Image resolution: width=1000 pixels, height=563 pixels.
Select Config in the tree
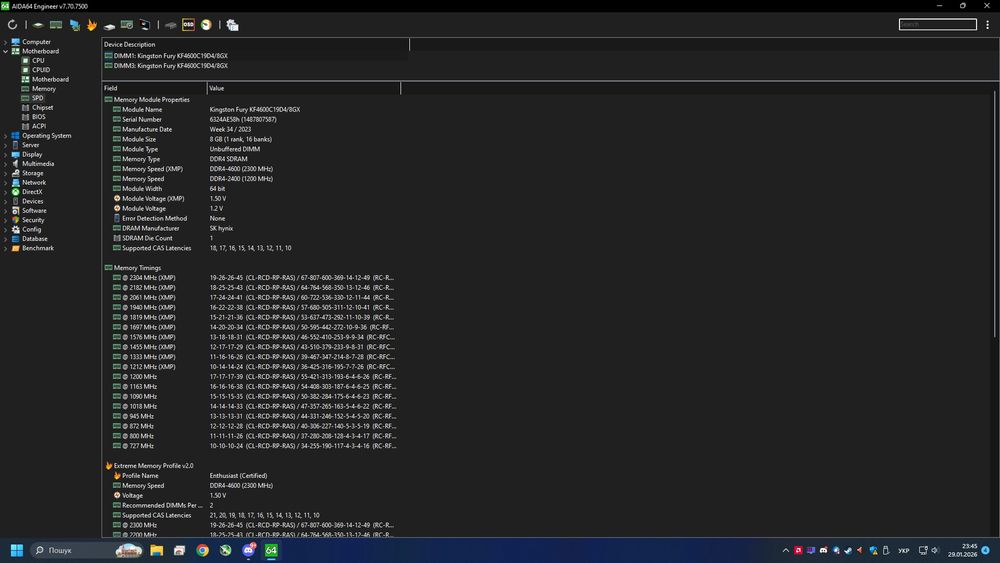click(26, 230)
